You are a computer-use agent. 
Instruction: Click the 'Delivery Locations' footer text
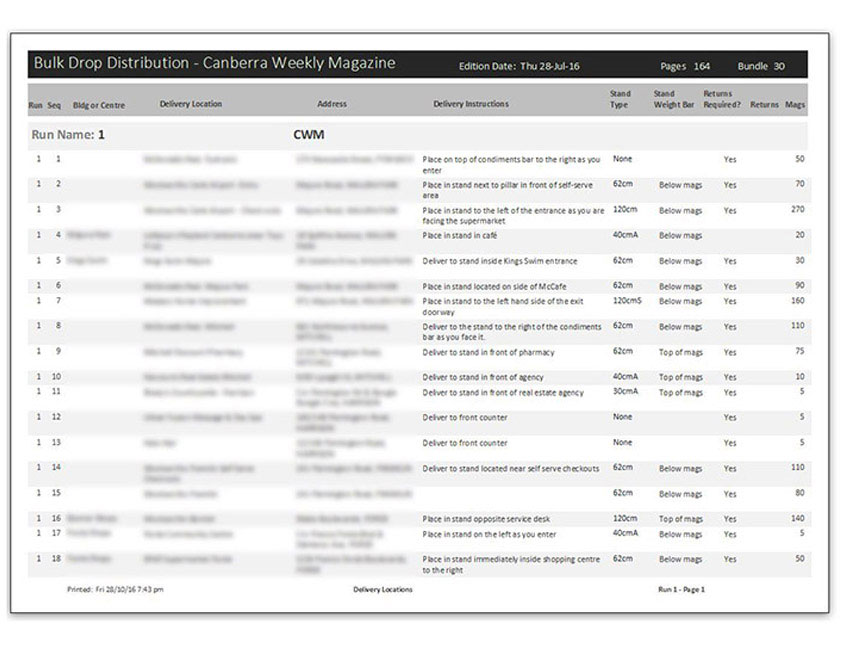(383, 589)
